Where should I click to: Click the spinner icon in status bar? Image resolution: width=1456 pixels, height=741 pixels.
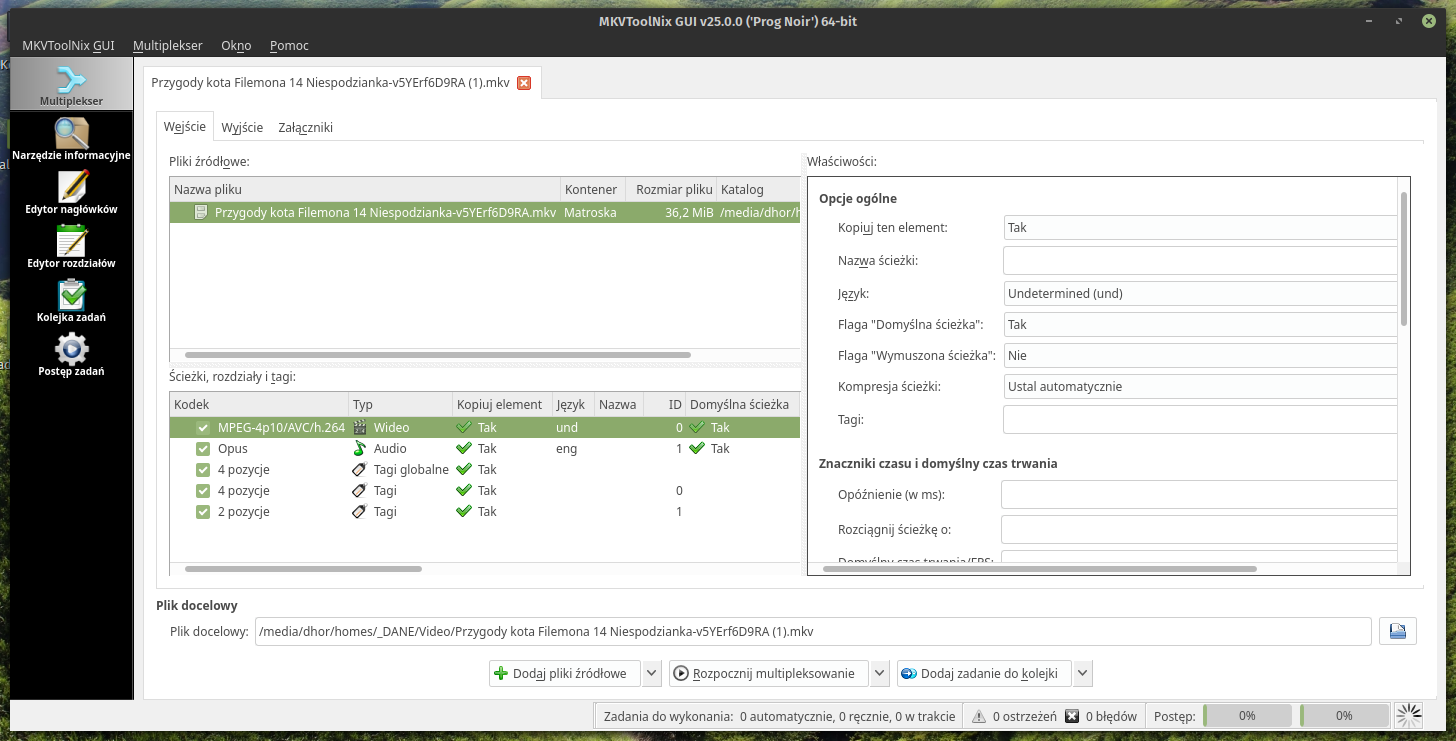[1410, 715]
